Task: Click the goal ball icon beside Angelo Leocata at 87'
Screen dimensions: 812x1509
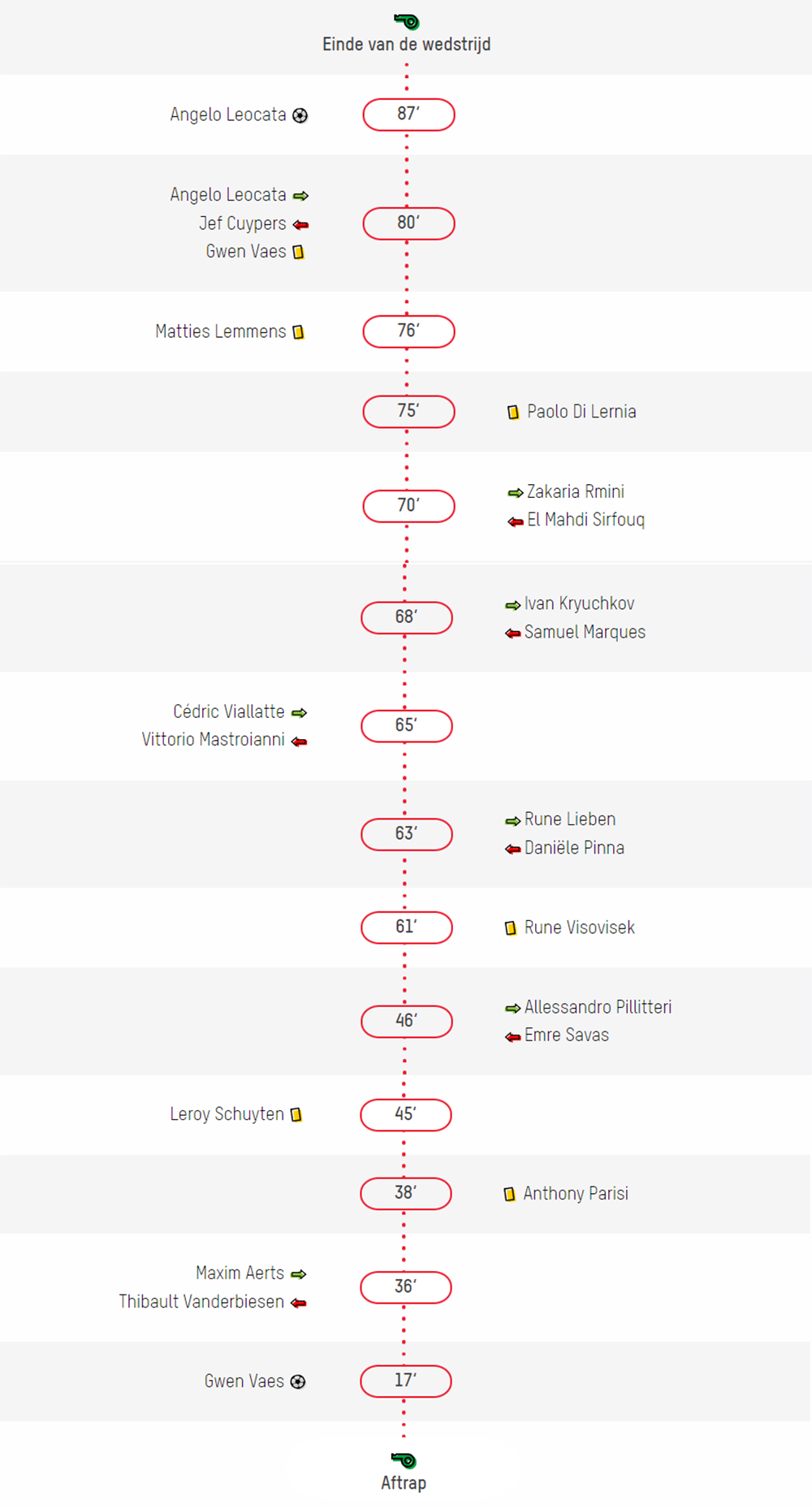Action: point(300,115)
